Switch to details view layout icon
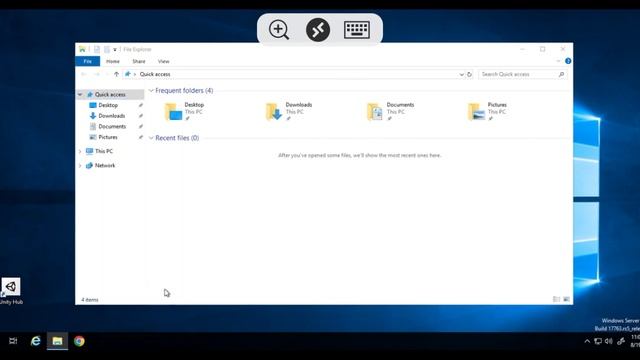Image resolution: width=640 pixels, height=360 pixels. (x=556, y=300)
